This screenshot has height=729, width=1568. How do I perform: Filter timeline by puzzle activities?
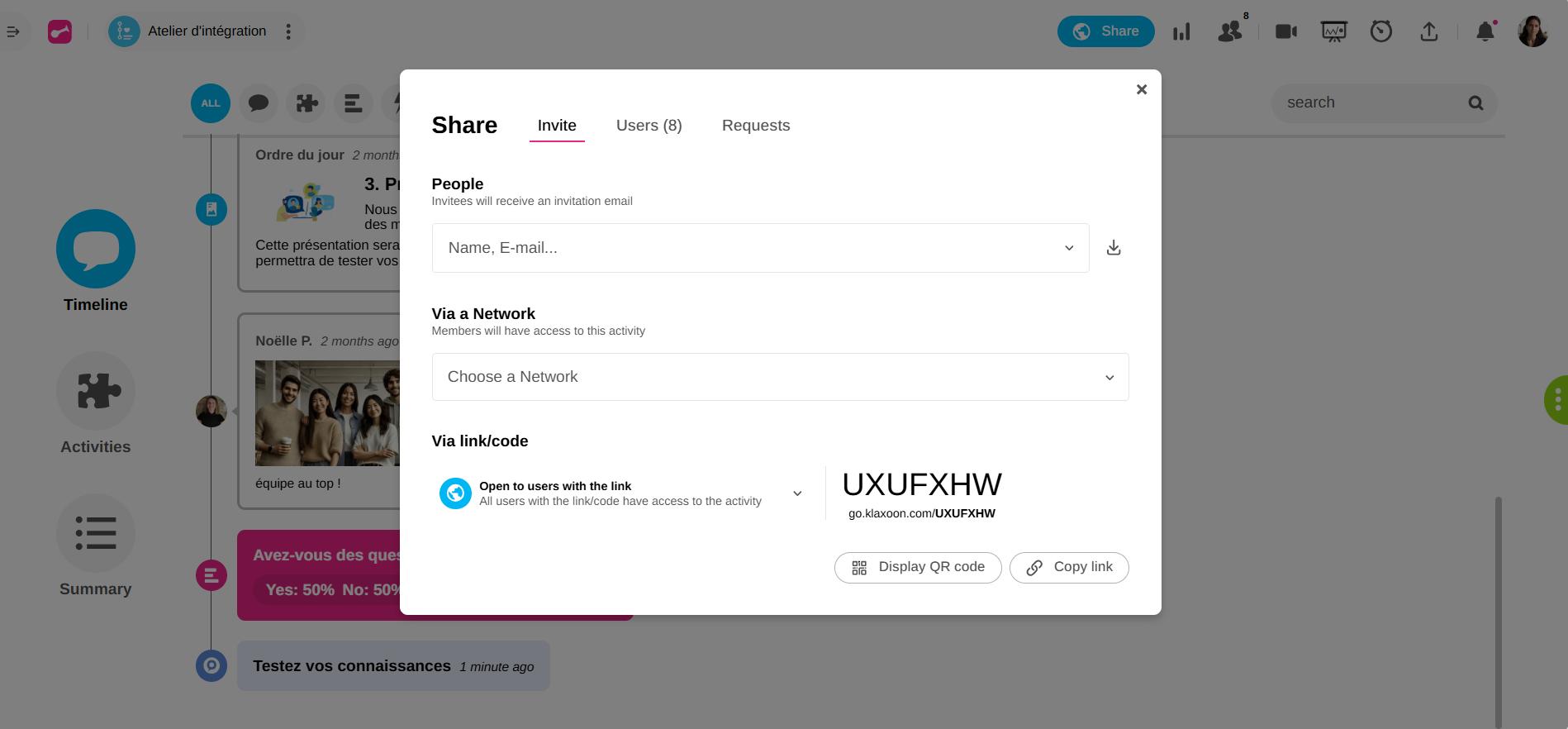(306, 103)
